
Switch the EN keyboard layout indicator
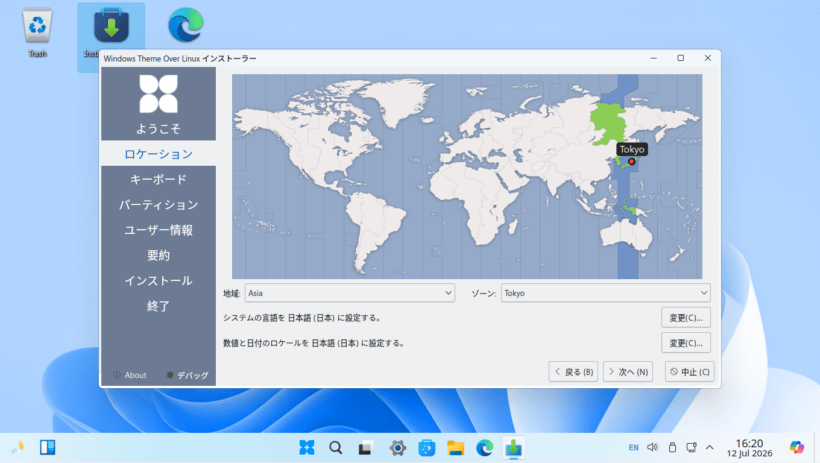tap(633, 447)
